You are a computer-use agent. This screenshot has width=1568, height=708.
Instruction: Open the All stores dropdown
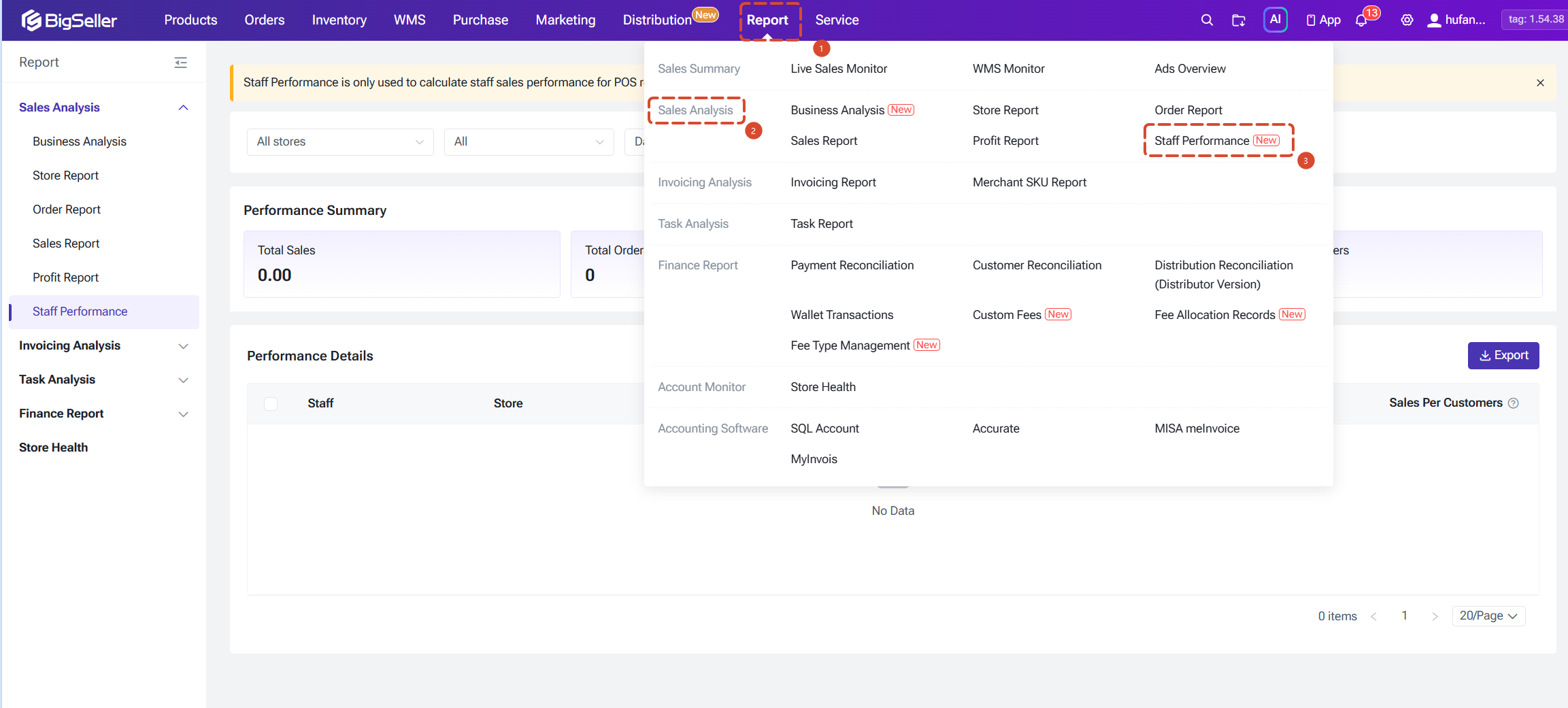click(x=340, y=142)
